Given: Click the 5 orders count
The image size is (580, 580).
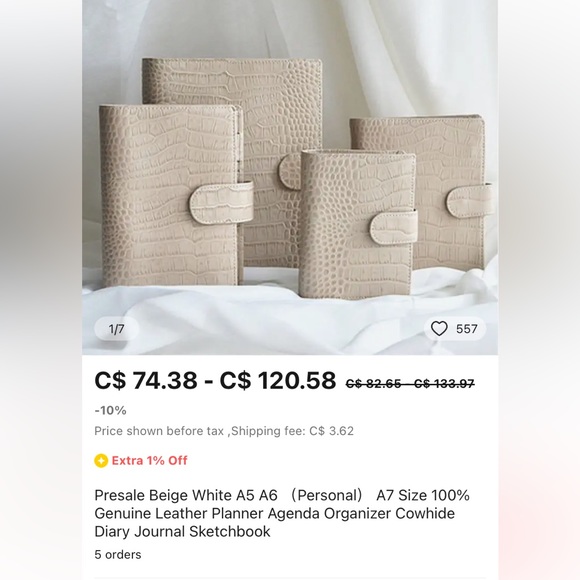Looking at the screenshot, I should (x=118, y=554).
